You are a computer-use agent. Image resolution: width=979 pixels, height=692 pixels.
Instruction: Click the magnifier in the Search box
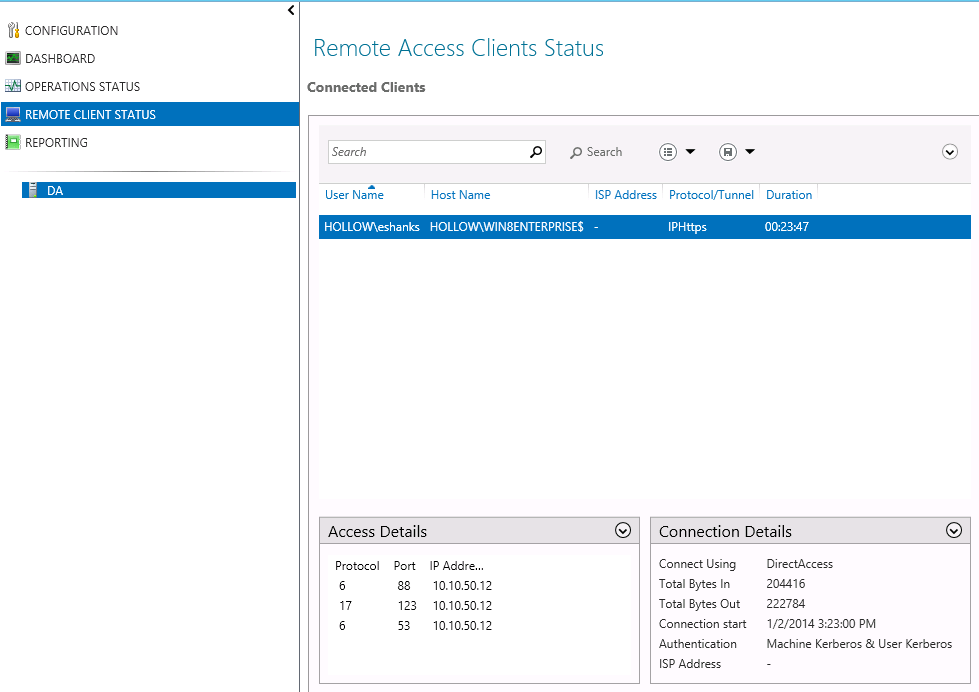click(535, 151)
